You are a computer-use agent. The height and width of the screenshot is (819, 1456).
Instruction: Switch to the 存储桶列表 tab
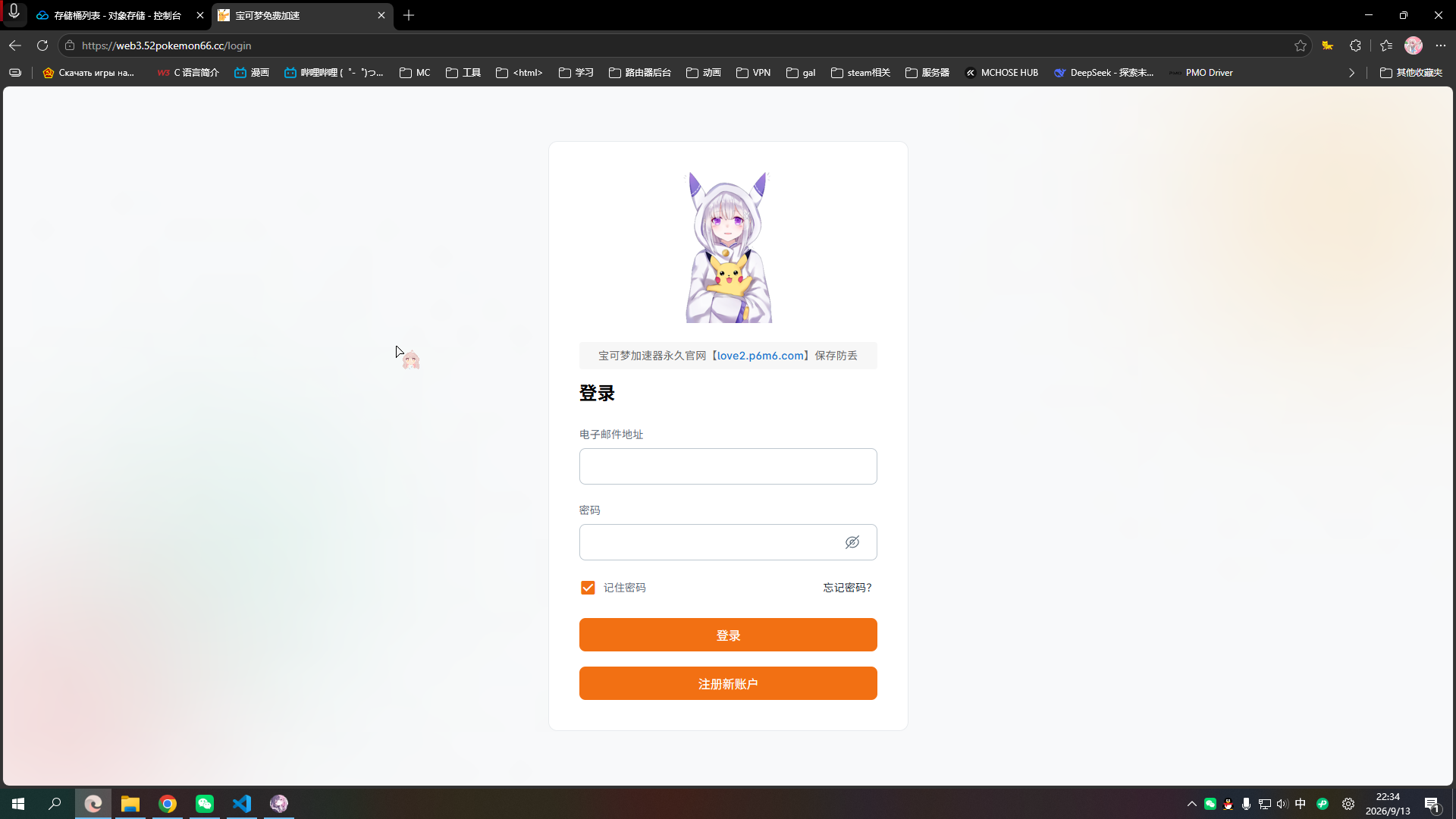118,15
